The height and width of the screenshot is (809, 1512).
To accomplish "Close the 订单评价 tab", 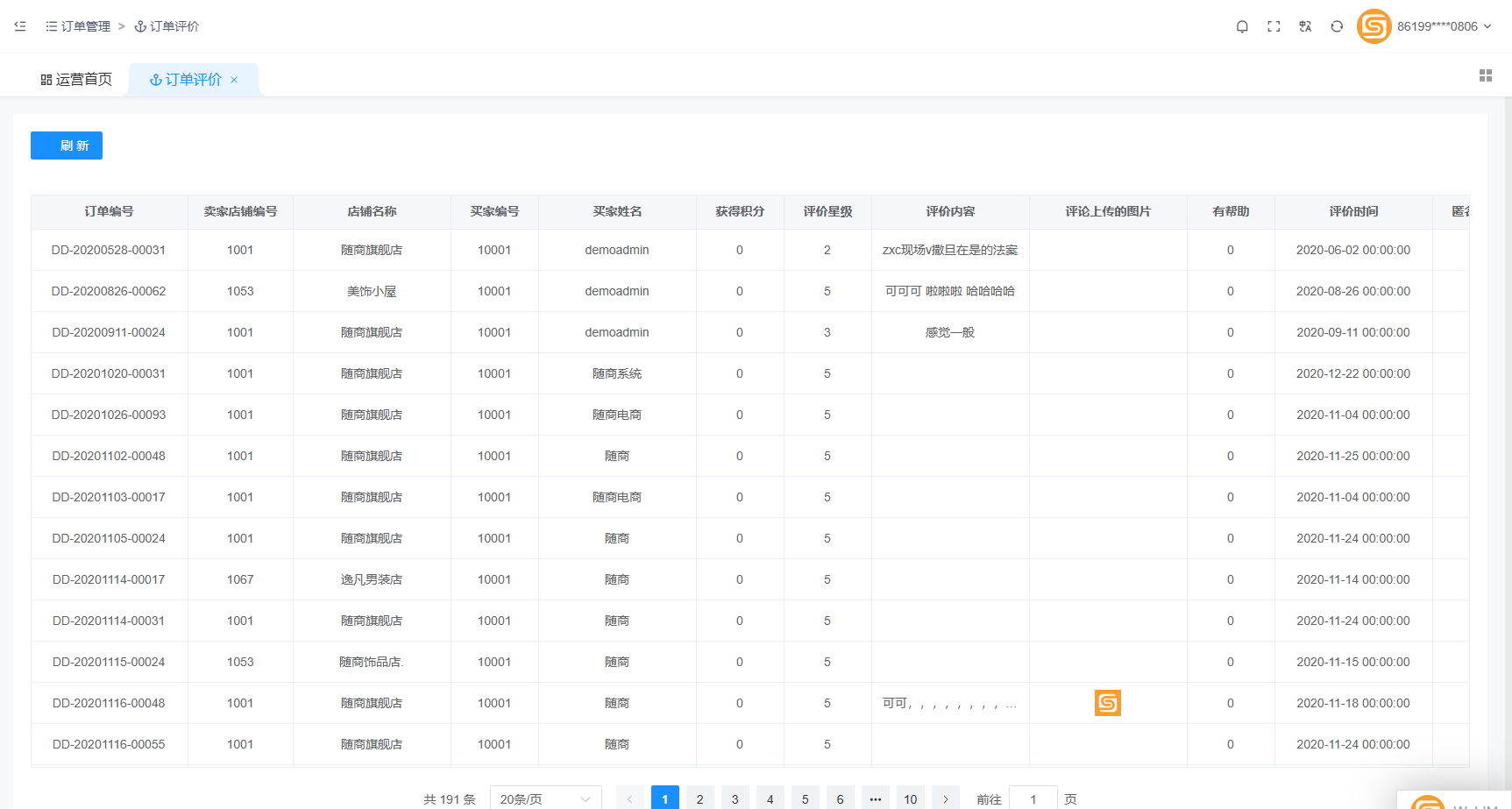I will click(234, 80).
